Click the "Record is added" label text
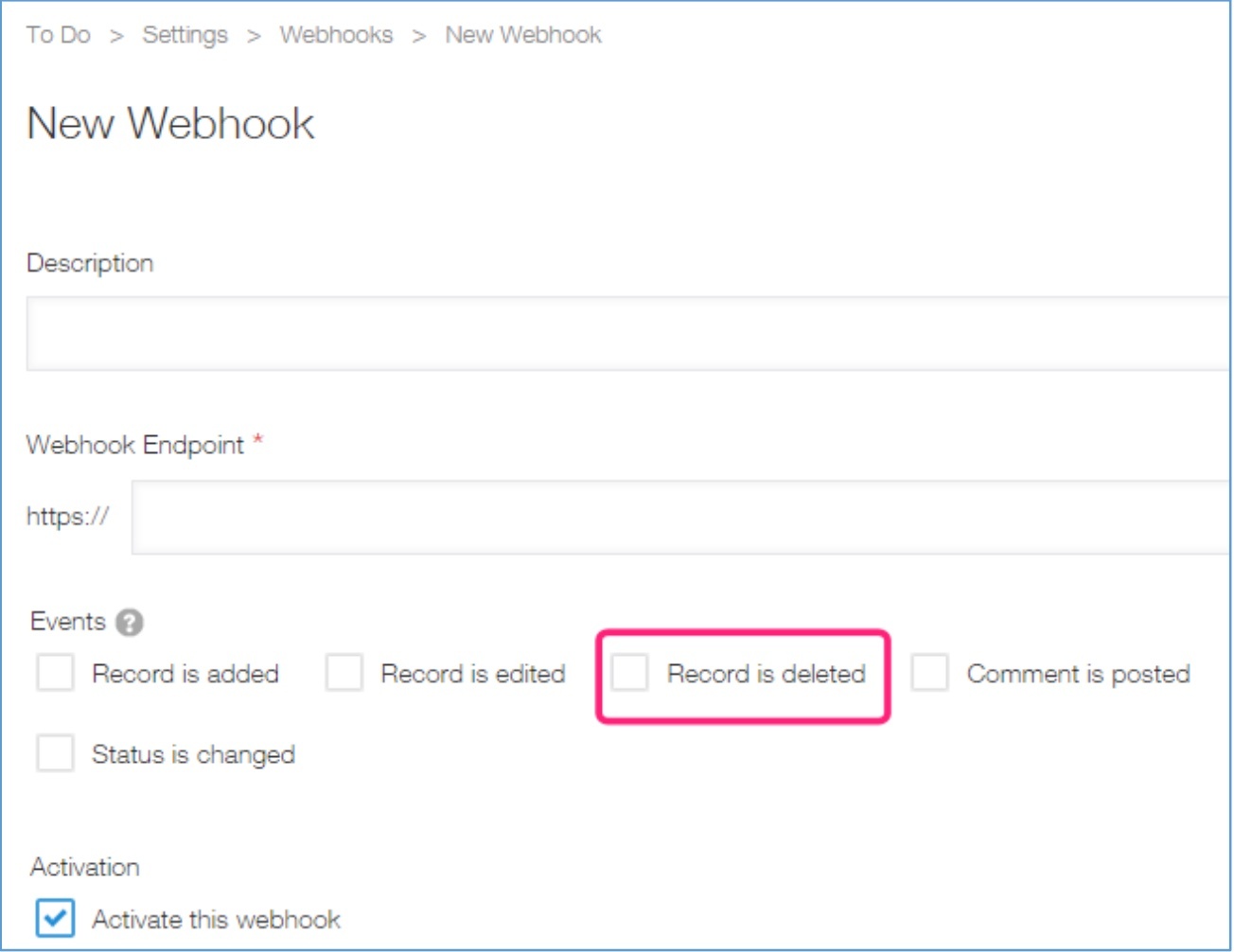This screenshot has width=1234, height=952. tap(185, 674)
